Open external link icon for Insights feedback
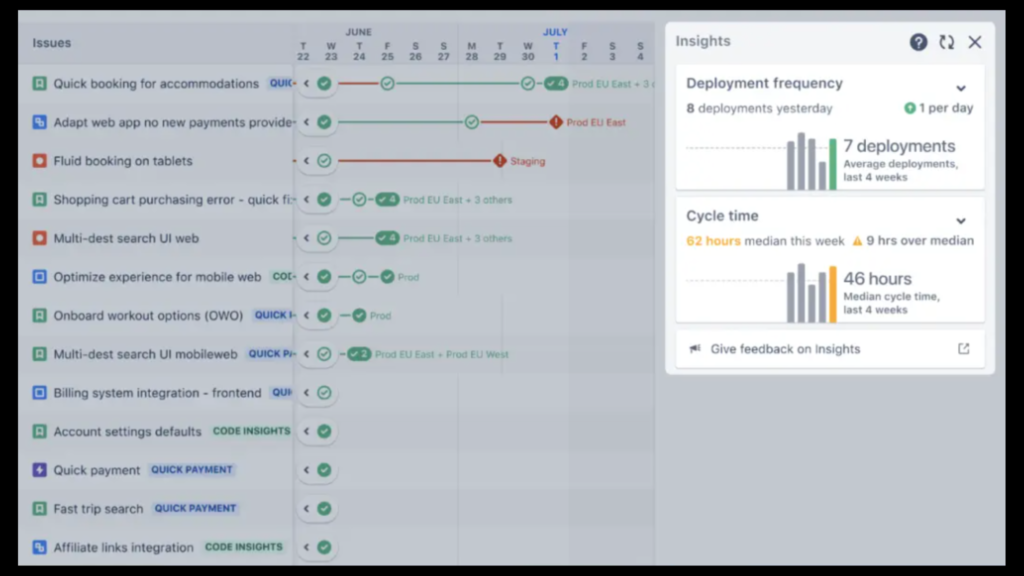 click(963, 349)
